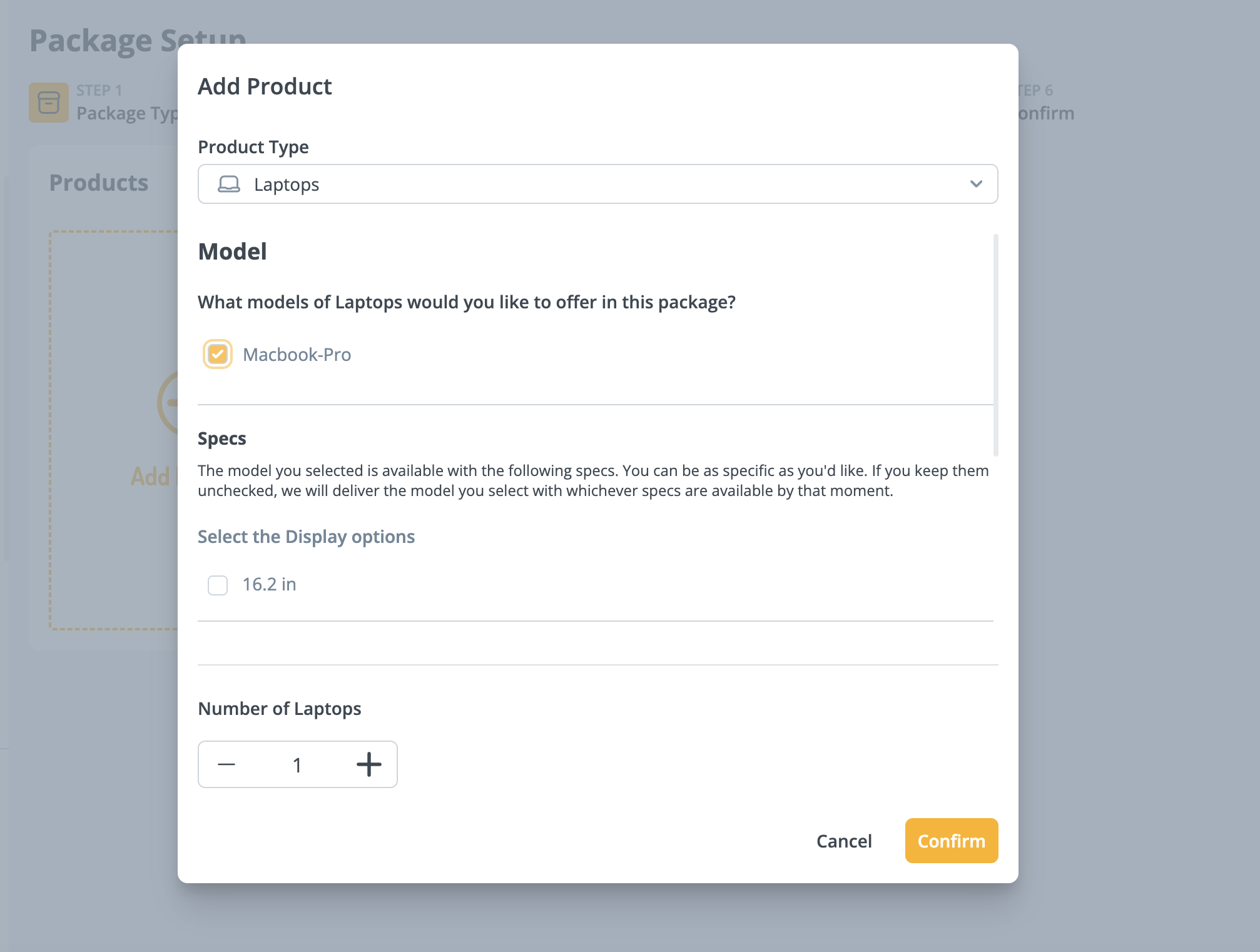Check the 16.2 in display option

pos(218,585)
